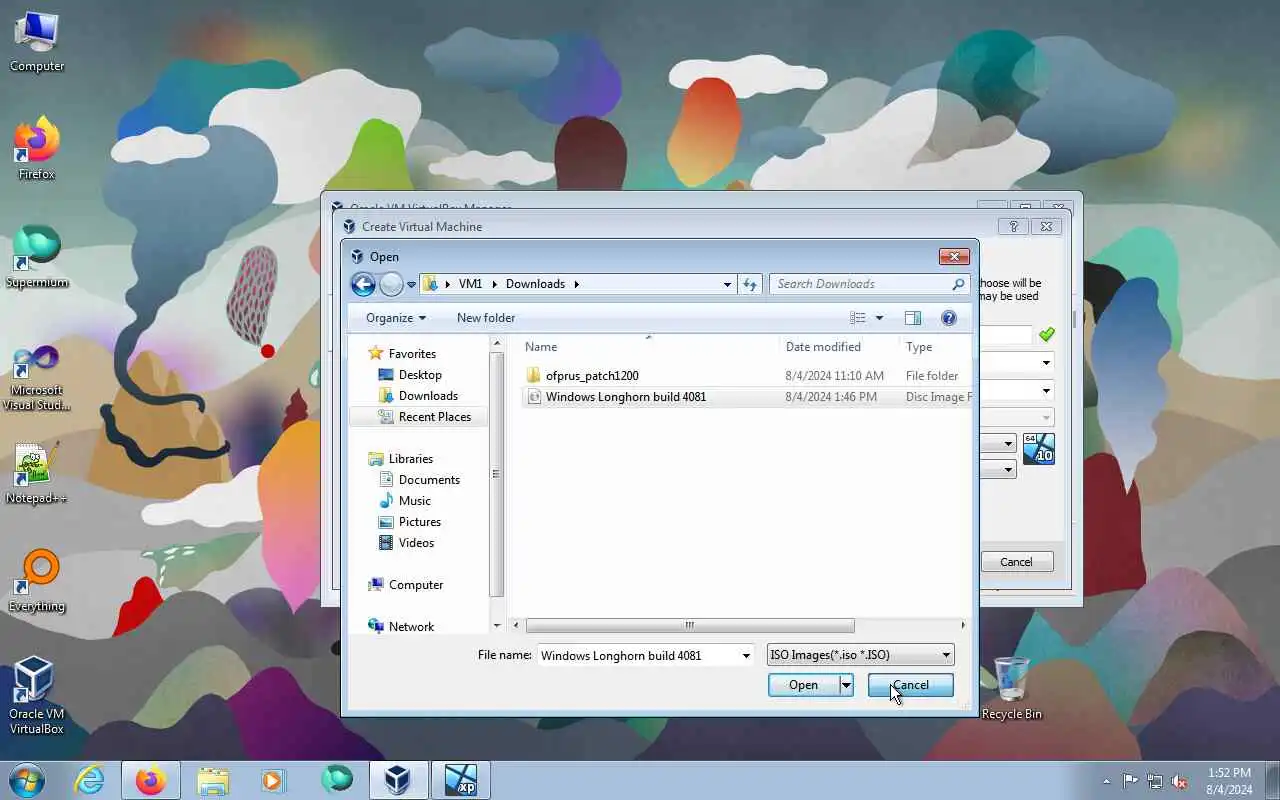Open the Recycle Bin on the desktop
1280x800 pixels.
point(1012,688)
